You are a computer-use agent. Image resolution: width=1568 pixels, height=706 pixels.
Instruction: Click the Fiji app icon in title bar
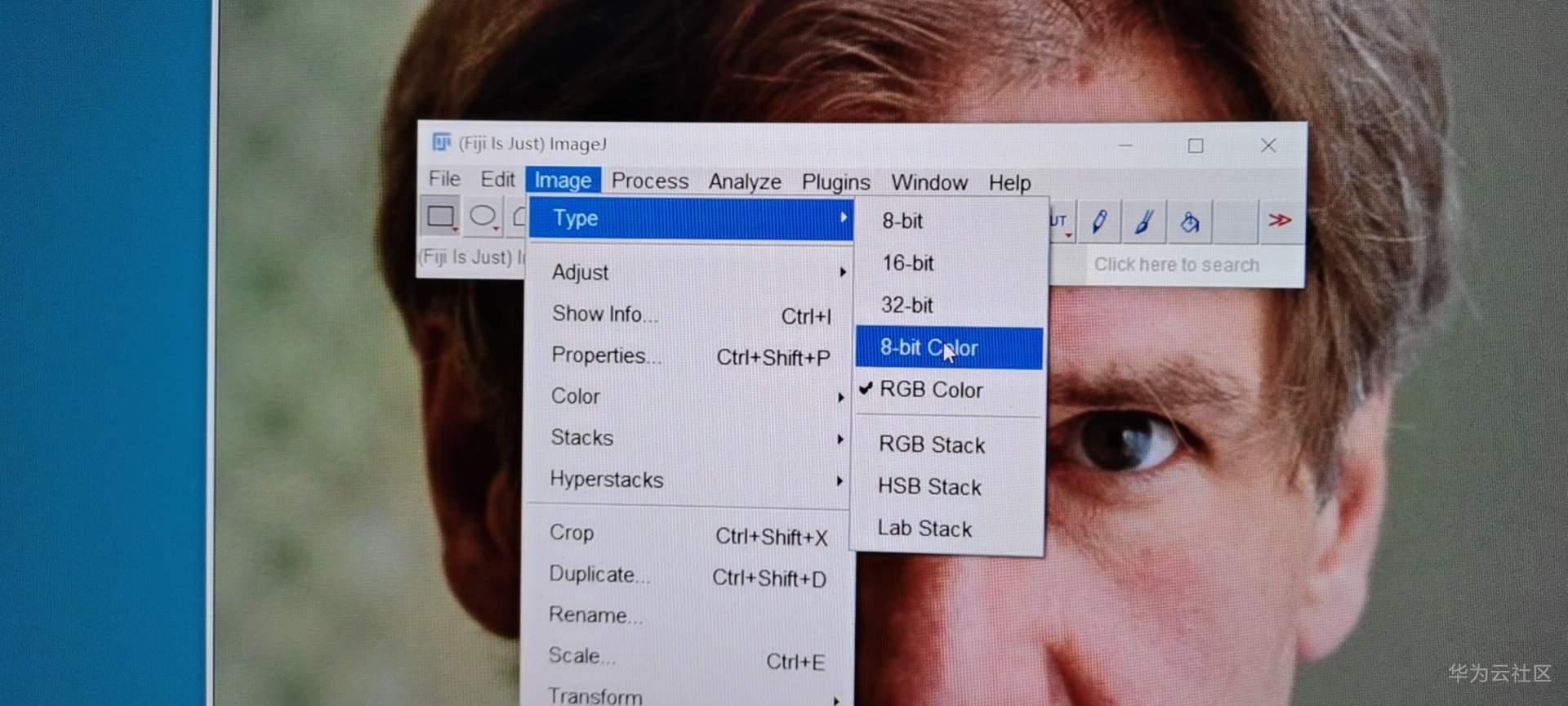tap(441, 143)
